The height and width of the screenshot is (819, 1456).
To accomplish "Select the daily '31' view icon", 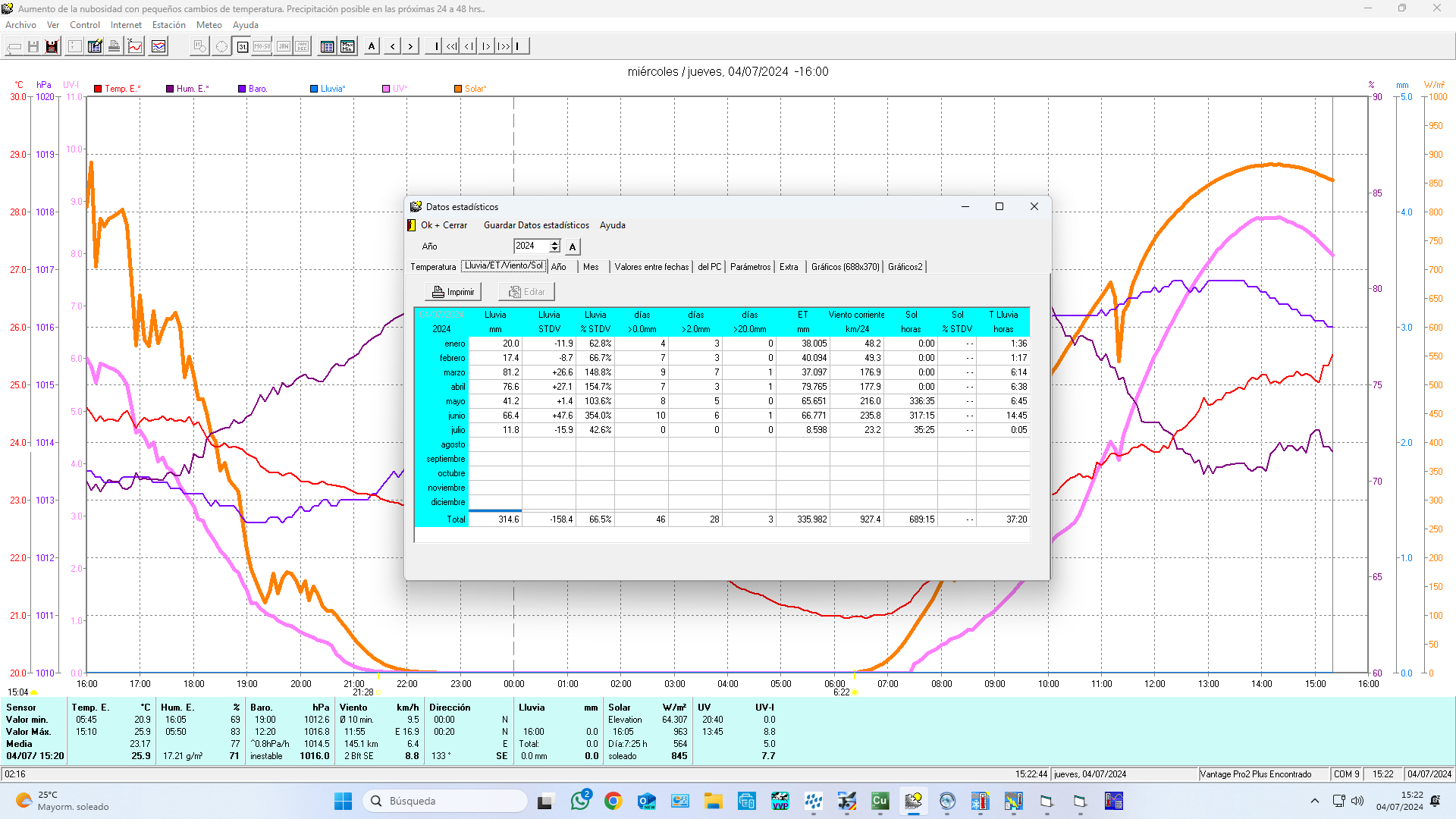I will [x=242, y=46].
